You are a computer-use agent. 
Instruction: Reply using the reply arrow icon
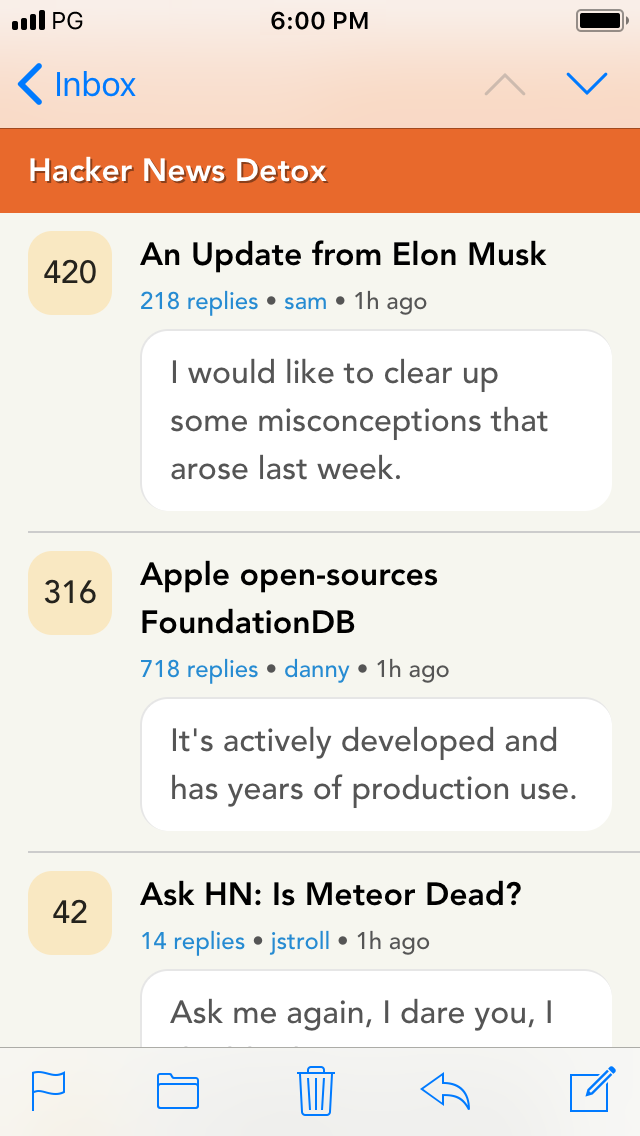click(447, 1091)
